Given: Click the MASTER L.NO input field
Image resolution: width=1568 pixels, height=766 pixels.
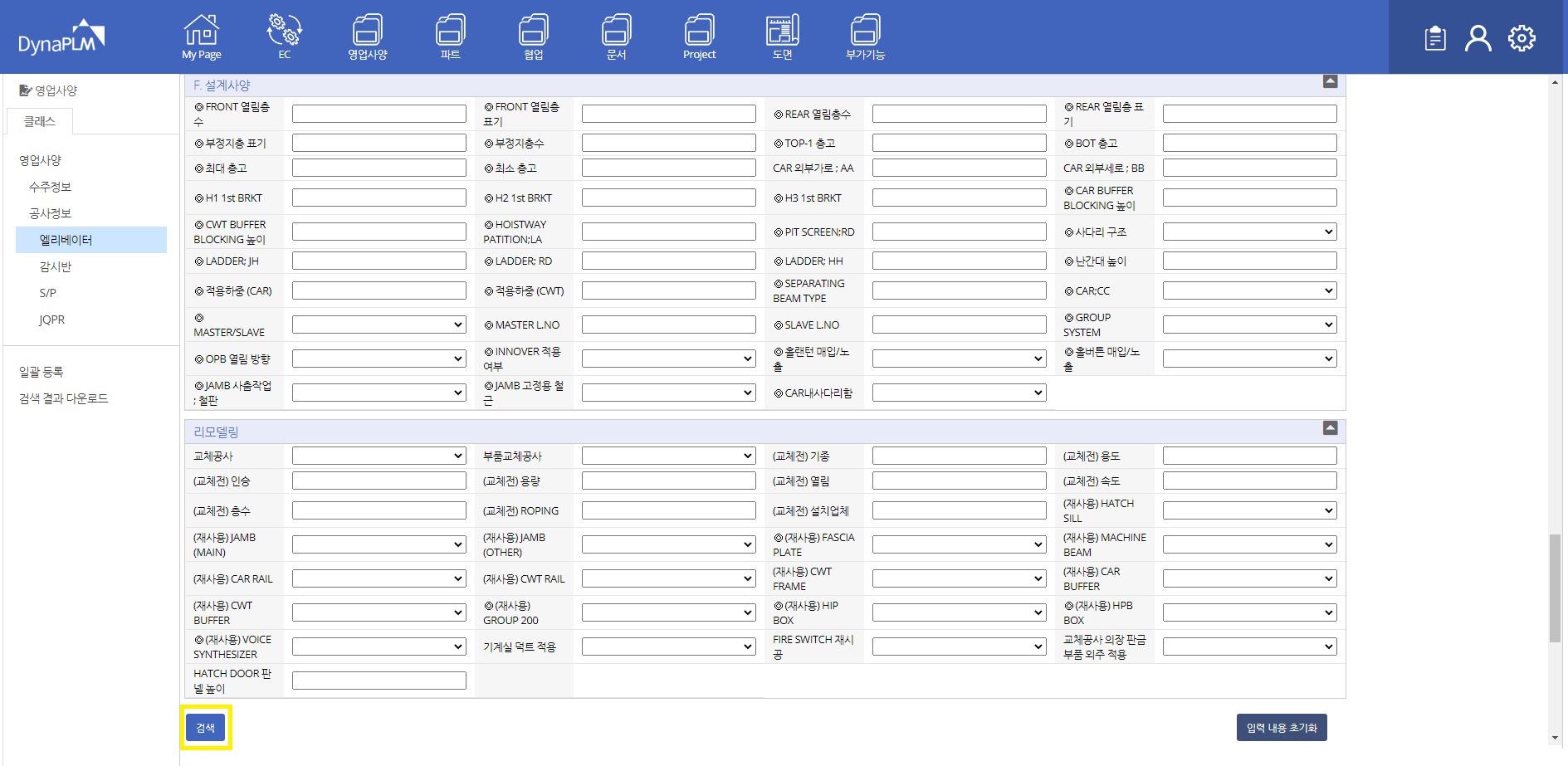Looking at the screenshot, I should point(669,325).
